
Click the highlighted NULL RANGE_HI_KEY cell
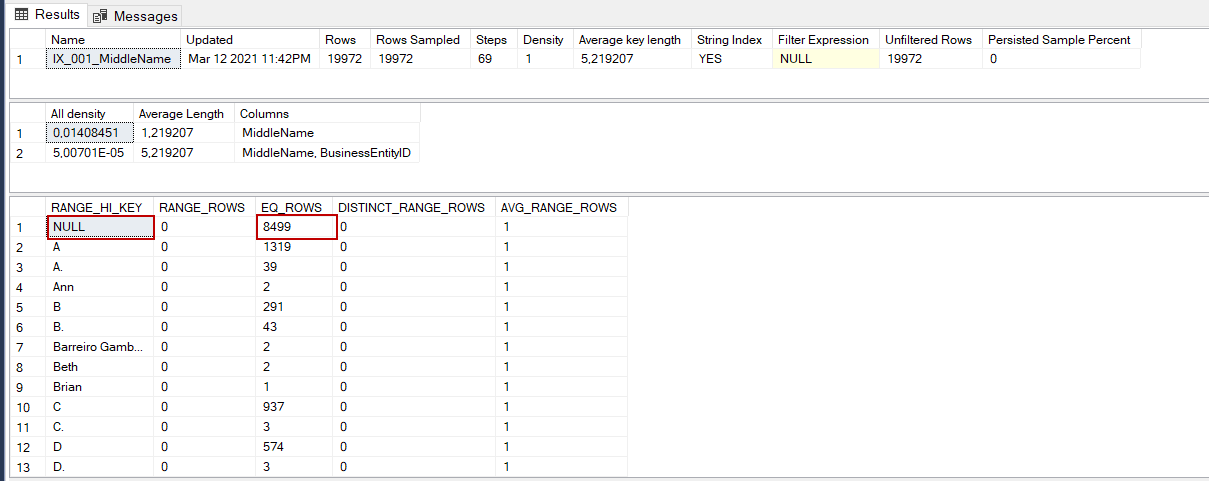[100, 227]
